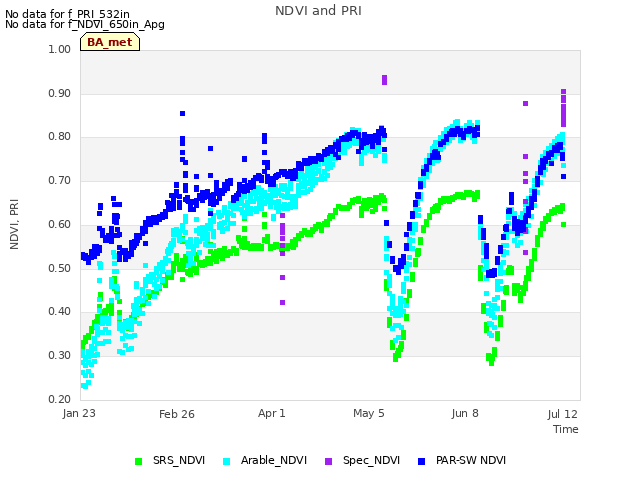Screen dimensions: 640x480
Task: Click the 0.30 y-axis tick label
Action: tap(60, 356)
